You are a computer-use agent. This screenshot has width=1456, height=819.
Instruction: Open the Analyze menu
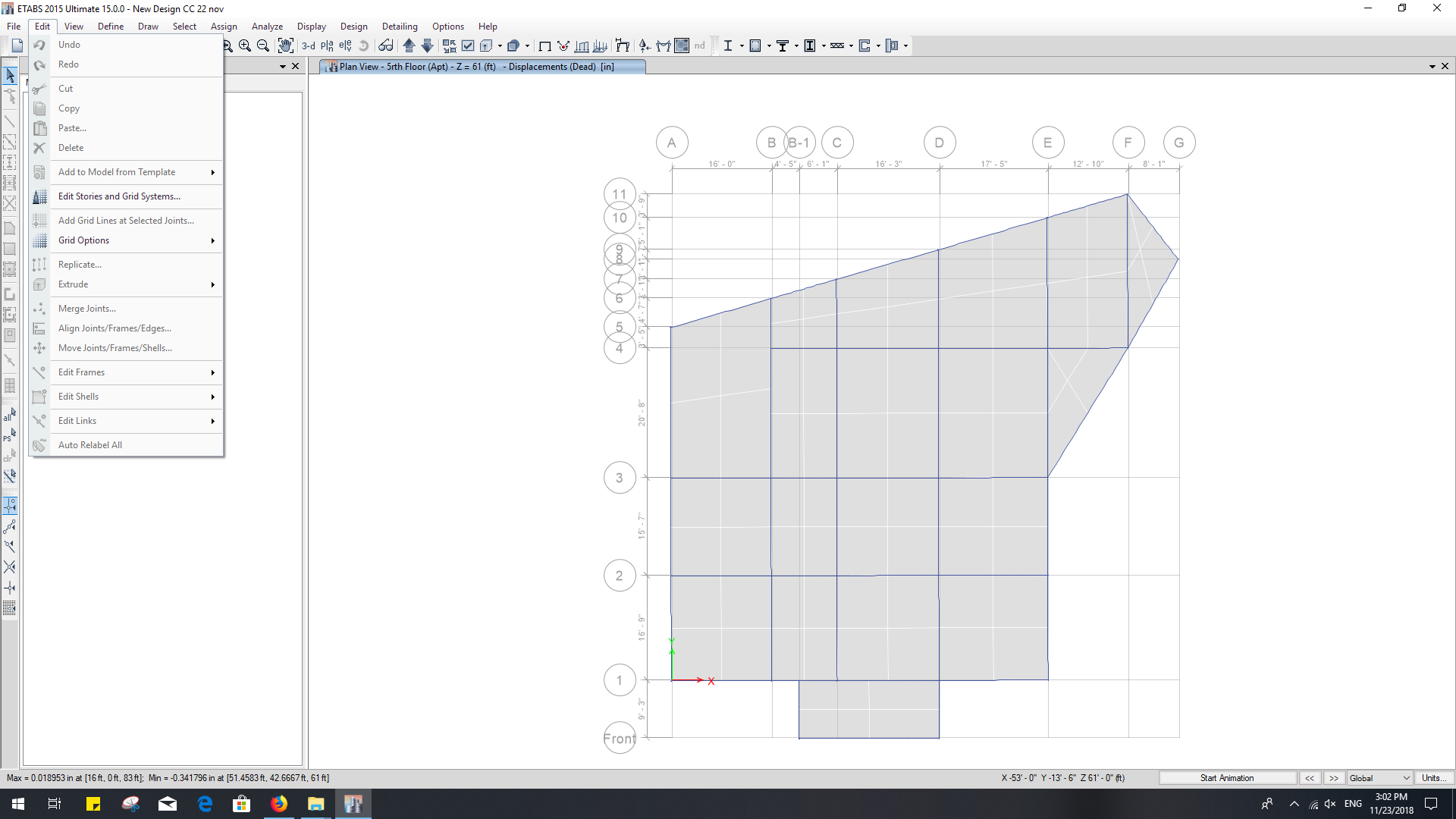[267, 27]
